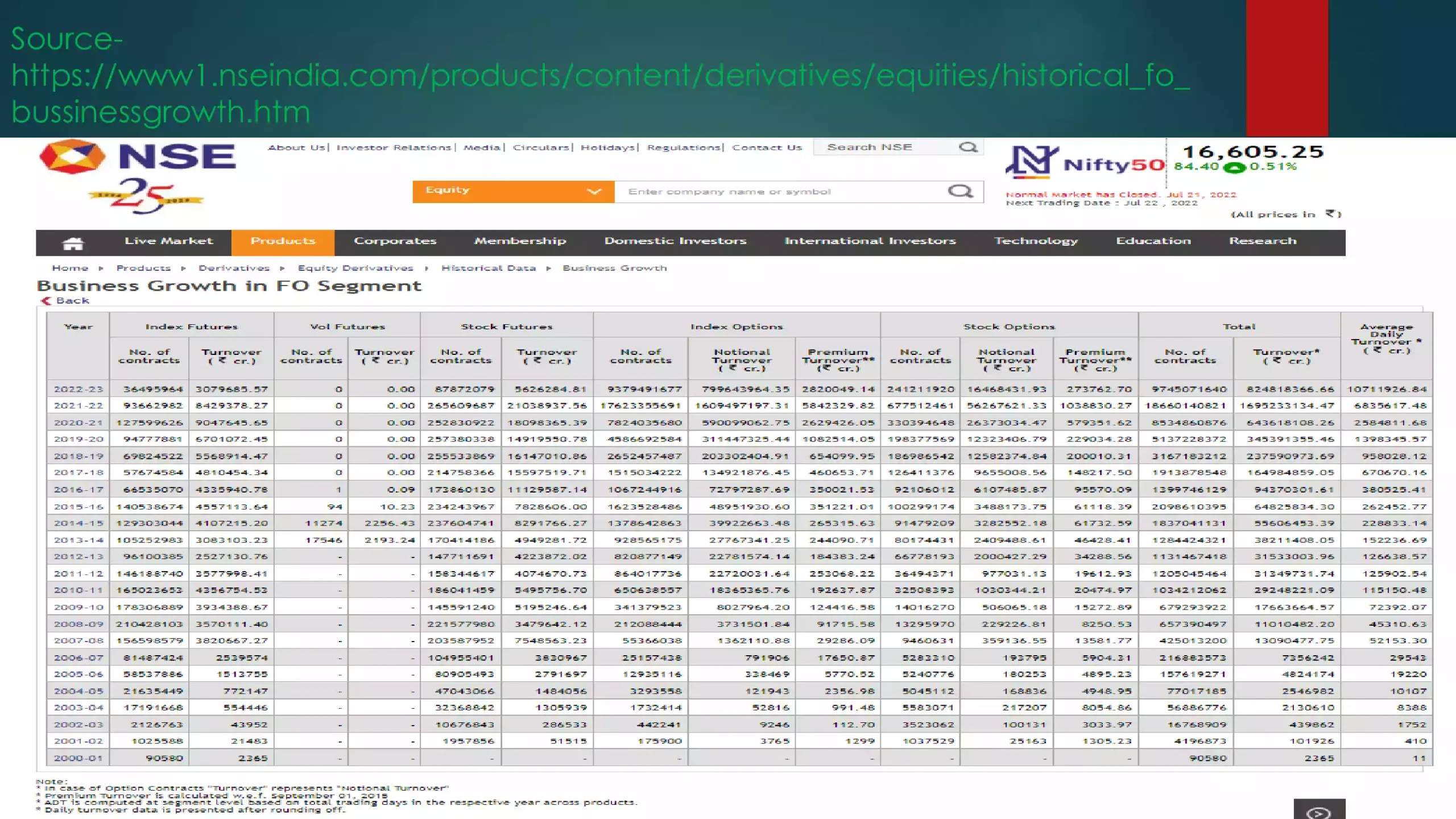Viewport: 1456px width, 819px height.
Task: Select the 2020-21 year row
Action: tap(739, 423)
